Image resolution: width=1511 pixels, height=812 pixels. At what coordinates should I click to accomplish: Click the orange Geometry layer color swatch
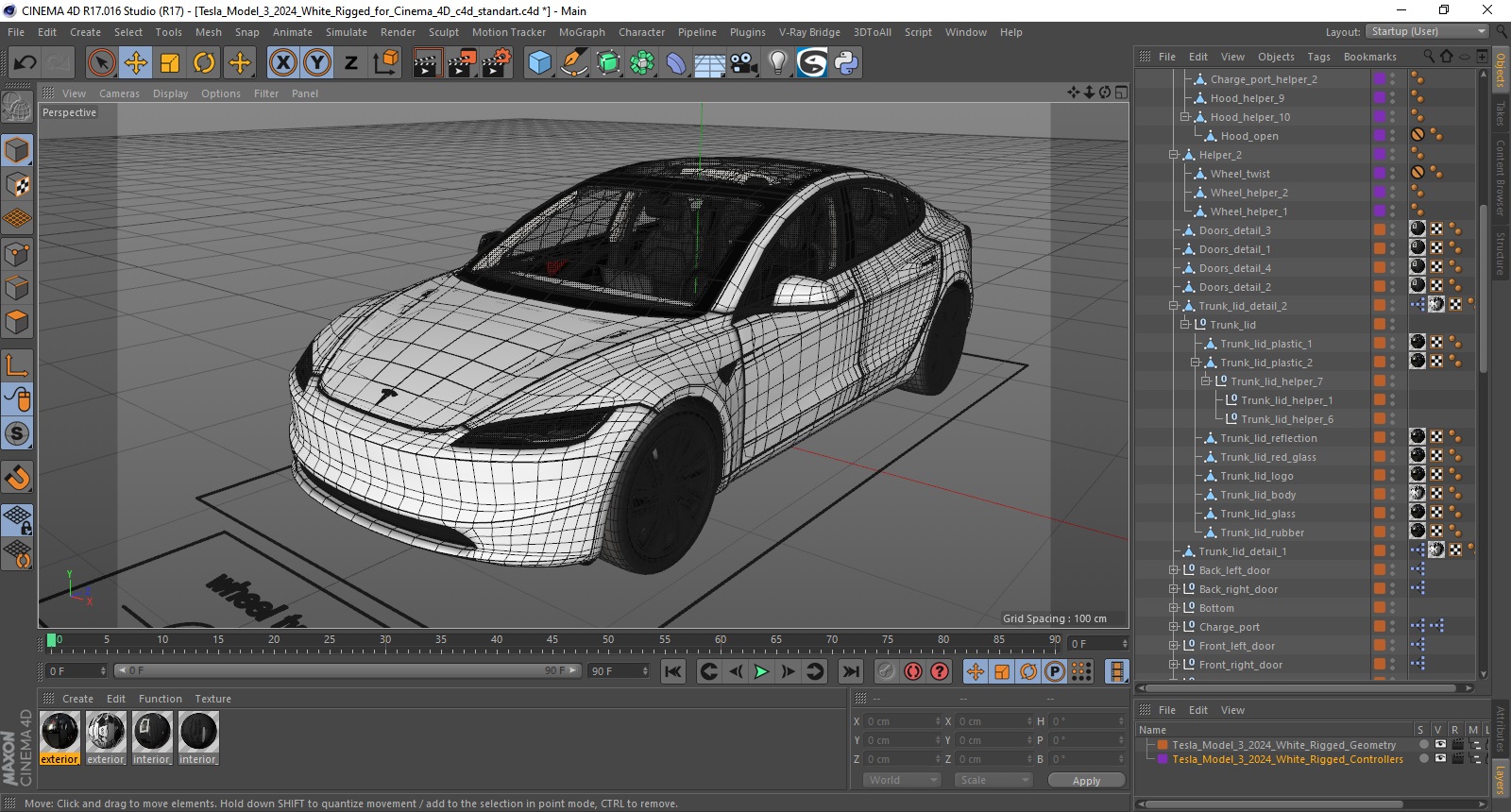point(1163,745)
